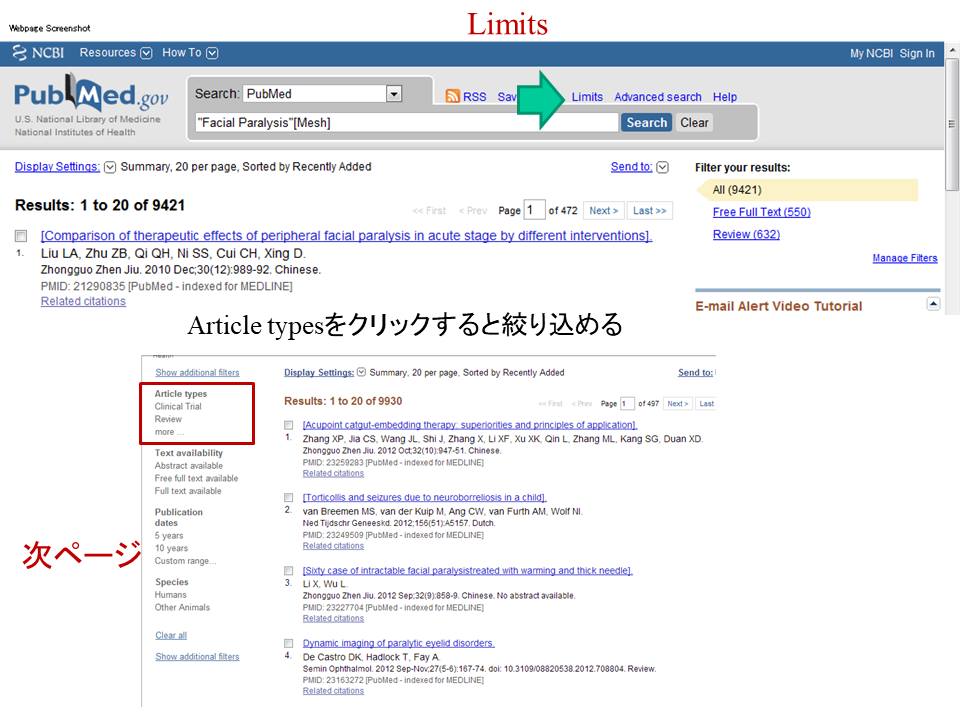Open the How To dropdown menu
Viewport: 960px width, 720px height.
[x=190, y=53]
